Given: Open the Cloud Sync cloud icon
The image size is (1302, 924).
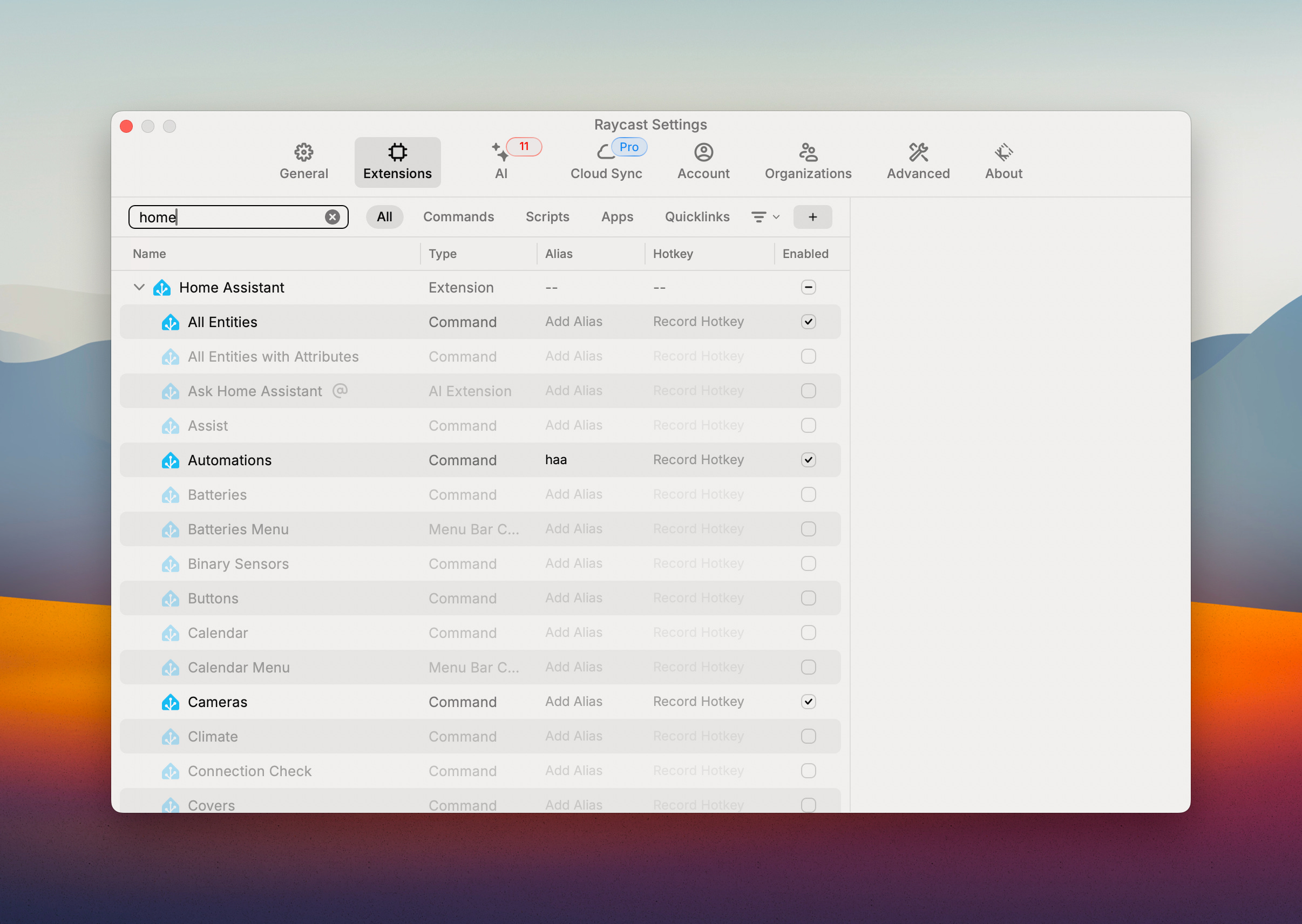Looking at the screenshot, I should tap(606, 152).
